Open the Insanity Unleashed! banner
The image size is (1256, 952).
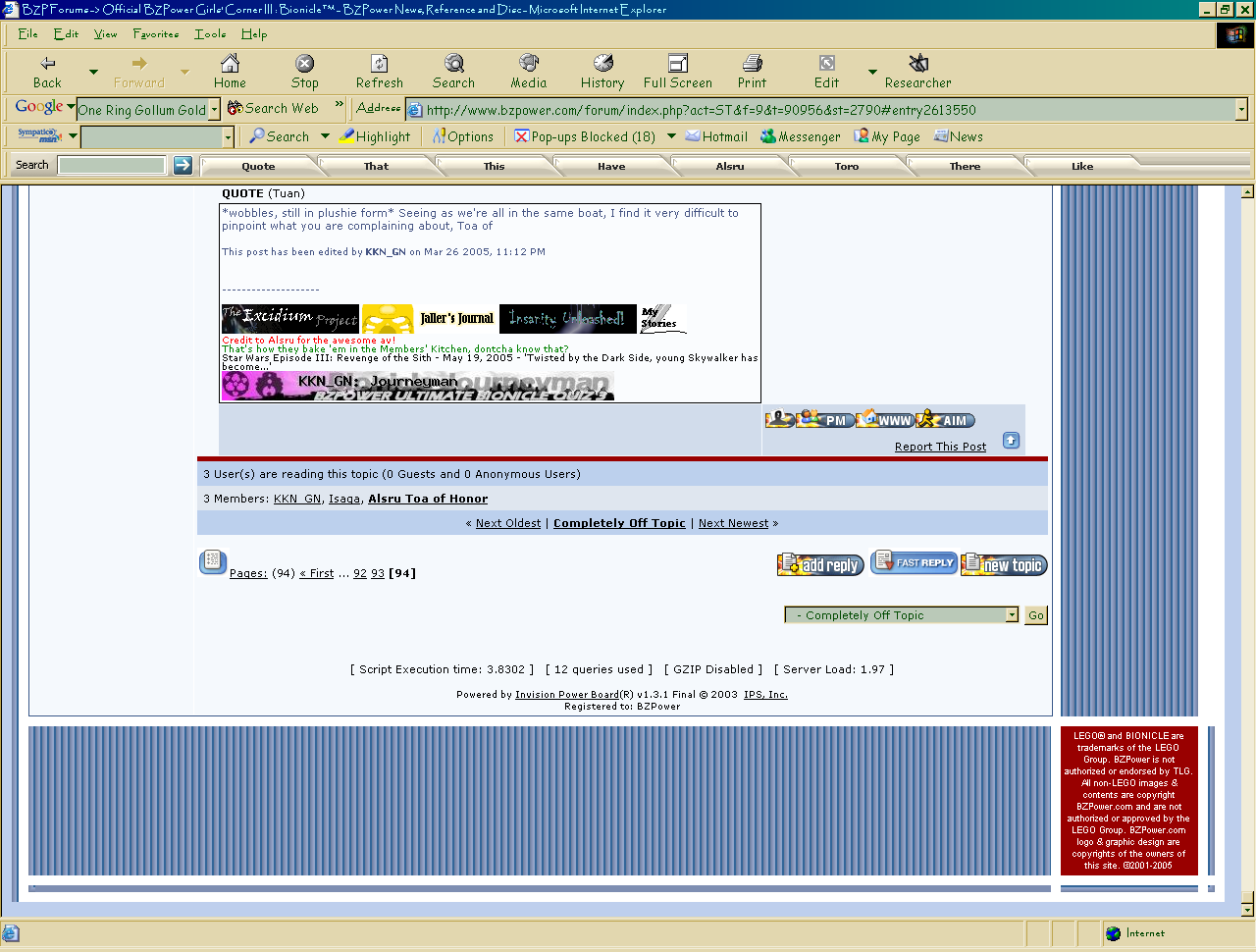[x=568, y=319]
